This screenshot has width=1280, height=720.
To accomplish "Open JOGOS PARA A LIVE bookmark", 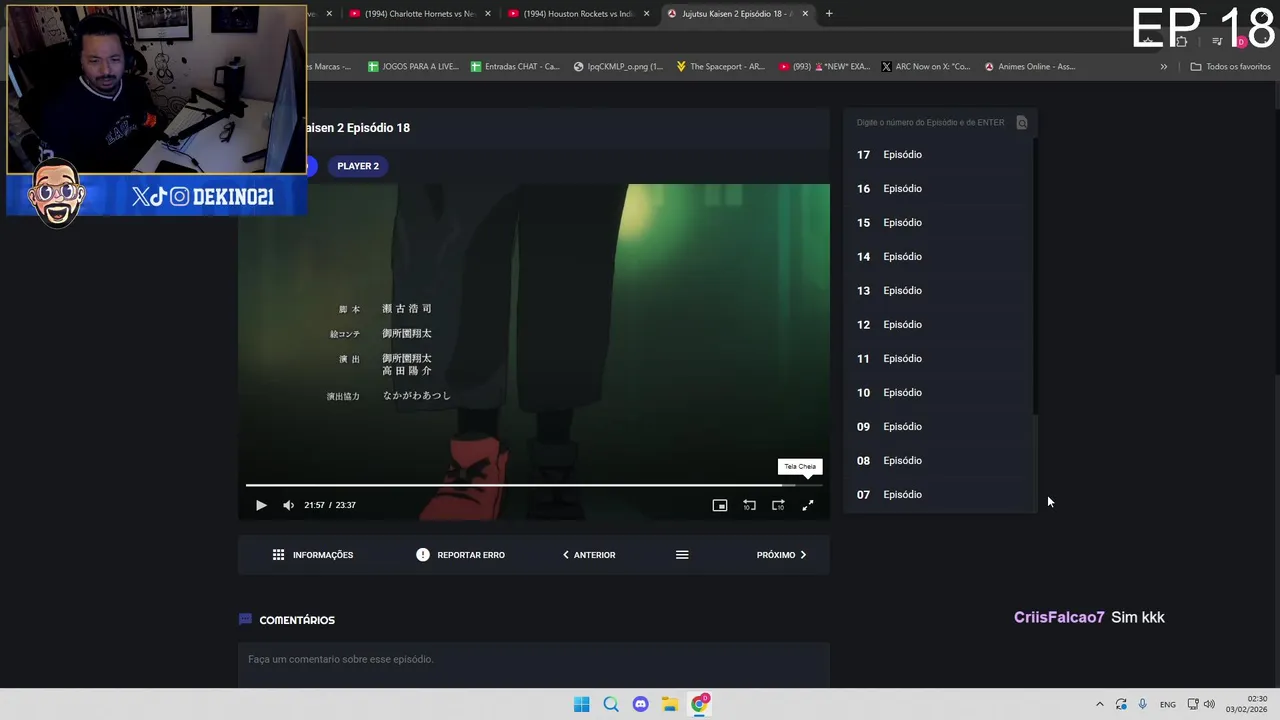I will (x=413, y=67).
